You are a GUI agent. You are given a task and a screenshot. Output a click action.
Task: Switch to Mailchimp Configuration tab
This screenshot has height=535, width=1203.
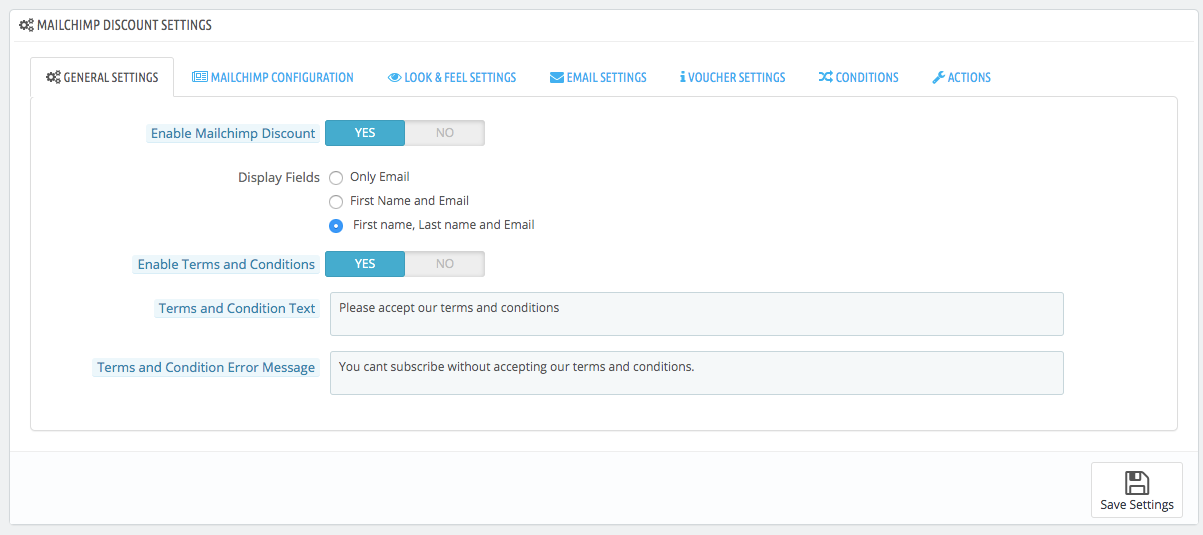coord(273,77)
